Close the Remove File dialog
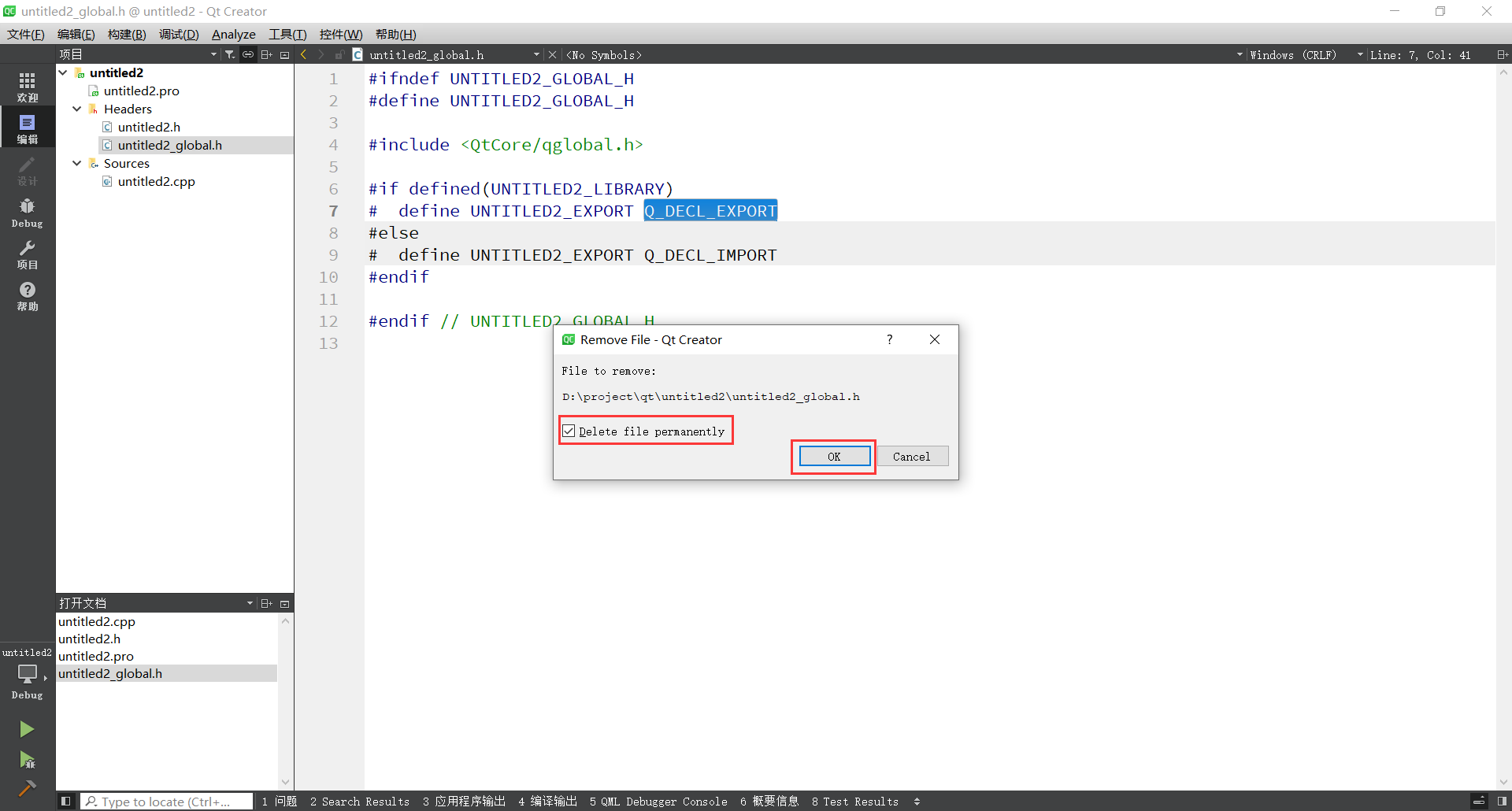The height and width of the screenshot is (811, 1512). (935, 339)
